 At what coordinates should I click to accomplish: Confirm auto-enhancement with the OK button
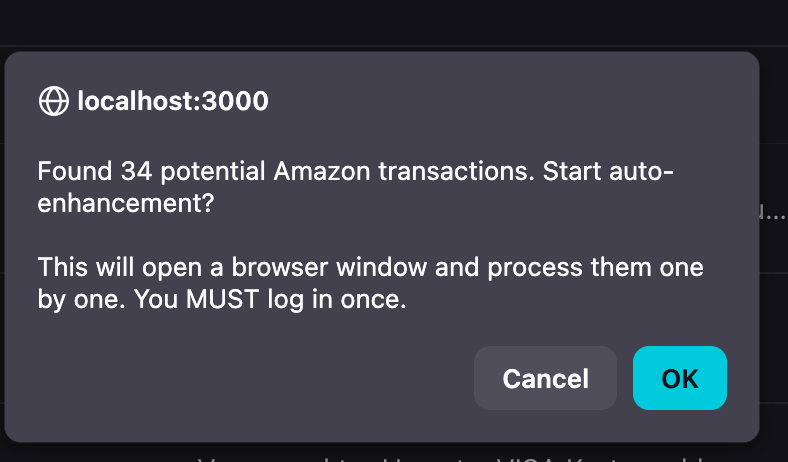click(680, 378)
